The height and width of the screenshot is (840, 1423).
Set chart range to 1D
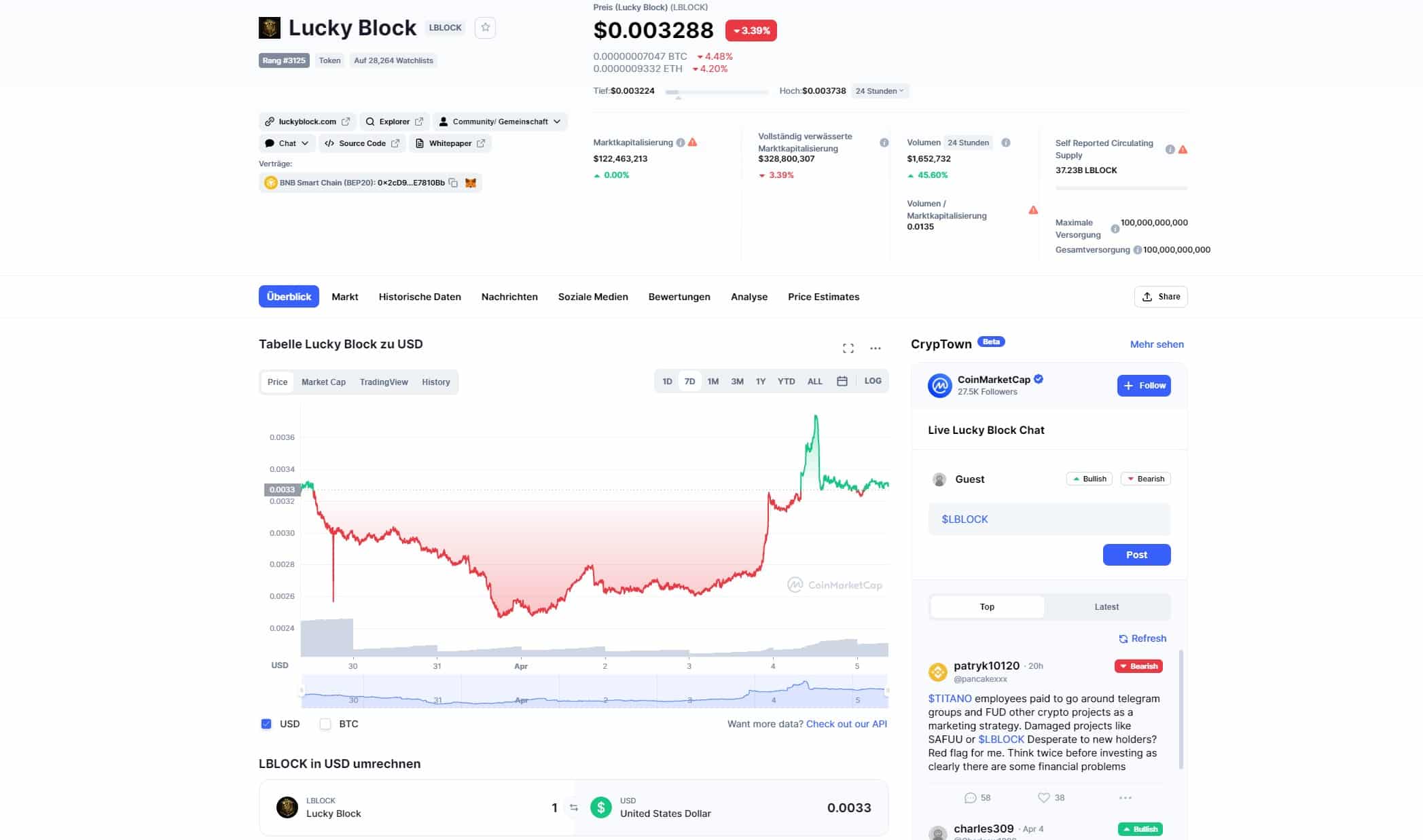667,382
